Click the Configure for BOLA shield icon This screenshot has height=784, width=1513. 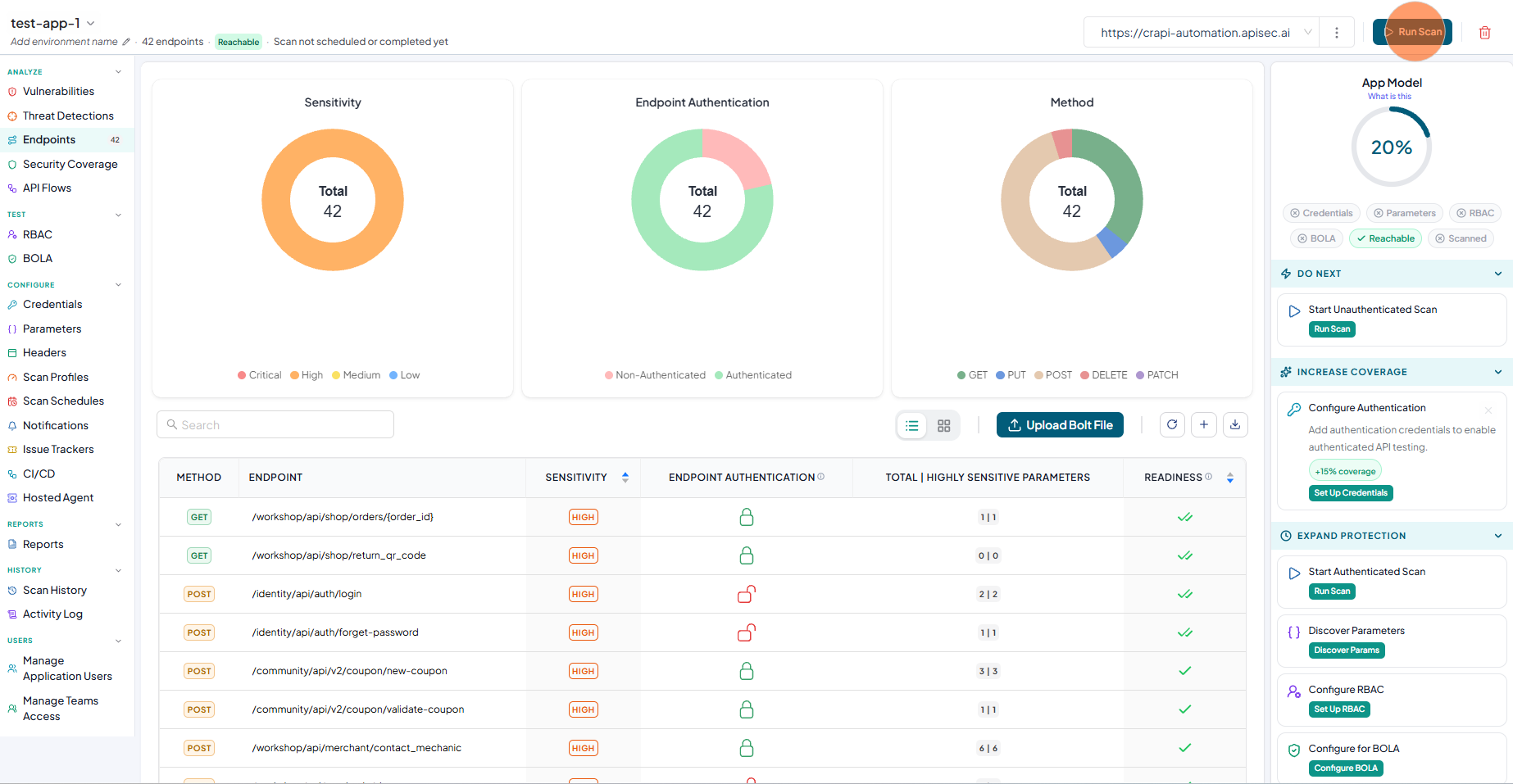pos(1294,750)
